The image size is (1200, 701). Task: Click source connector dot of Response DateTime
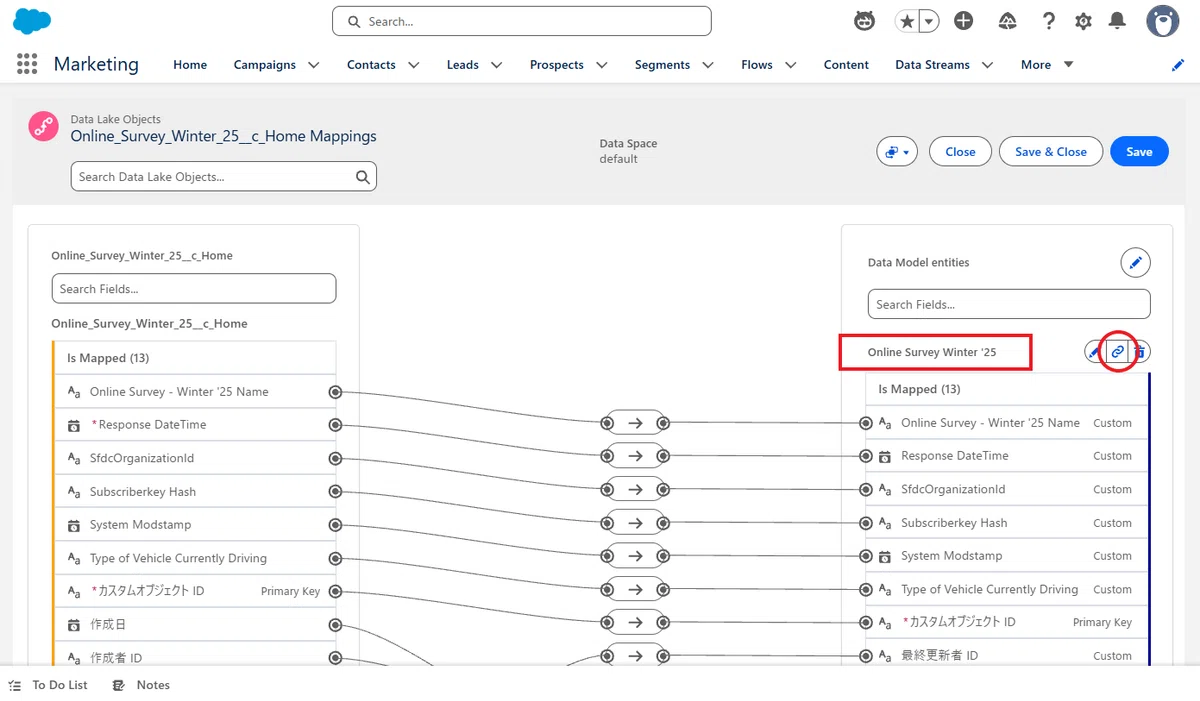(x=335, y=425)
